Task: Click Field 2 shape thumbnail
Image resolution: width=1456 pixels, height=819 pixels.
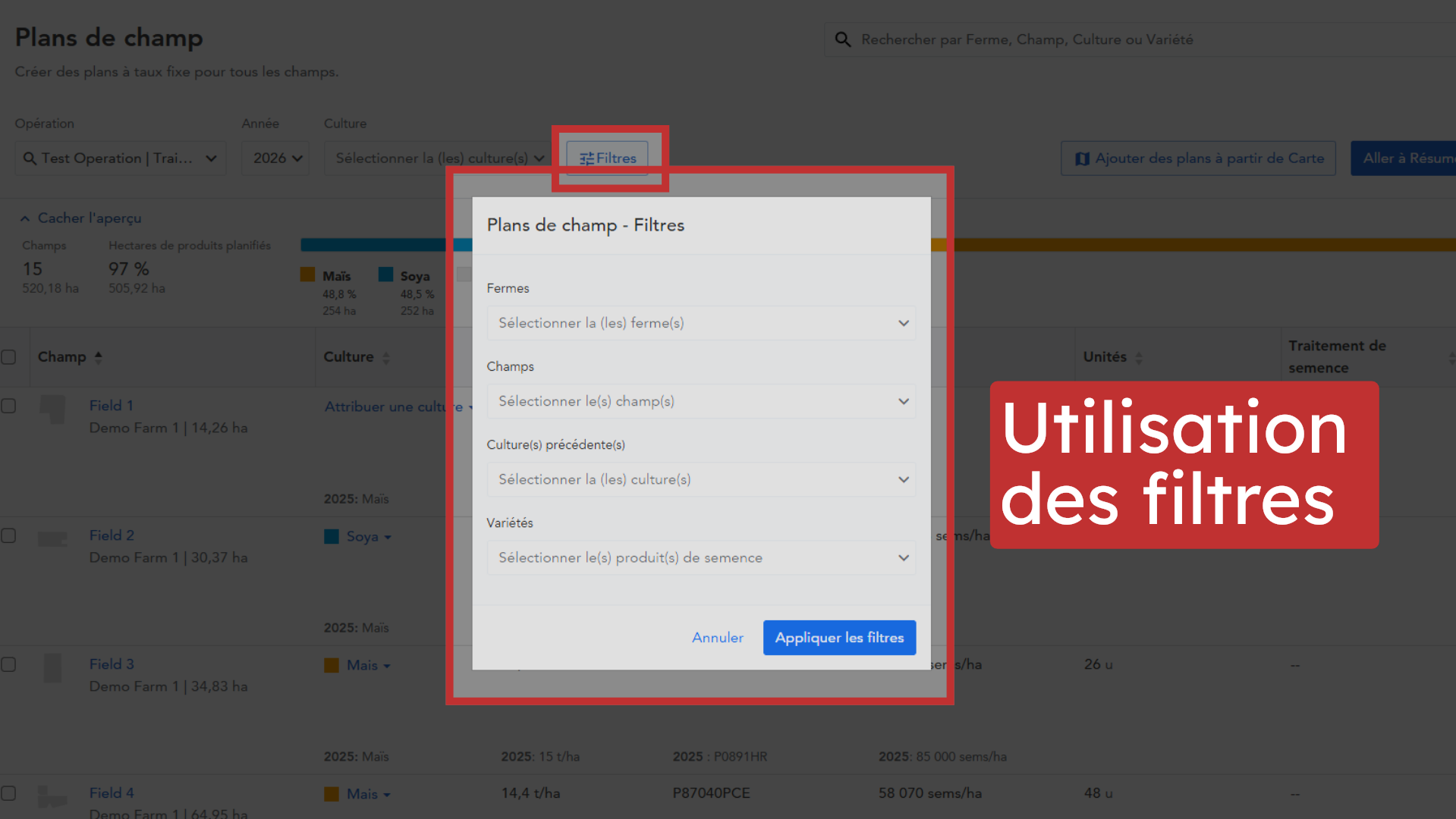Action: click(x=52, y=539)
